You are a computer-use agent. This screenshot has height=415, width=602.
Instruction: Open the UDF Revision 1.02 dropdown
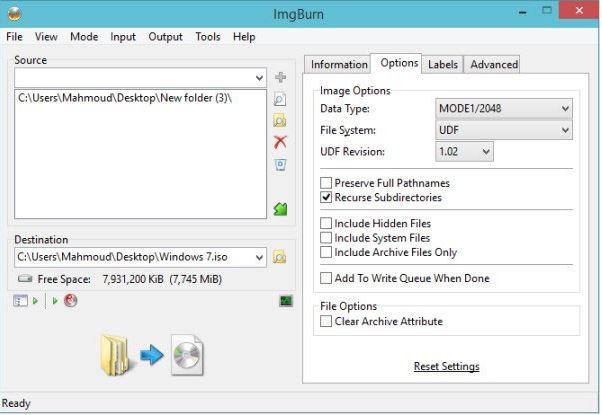pos(464,152)
